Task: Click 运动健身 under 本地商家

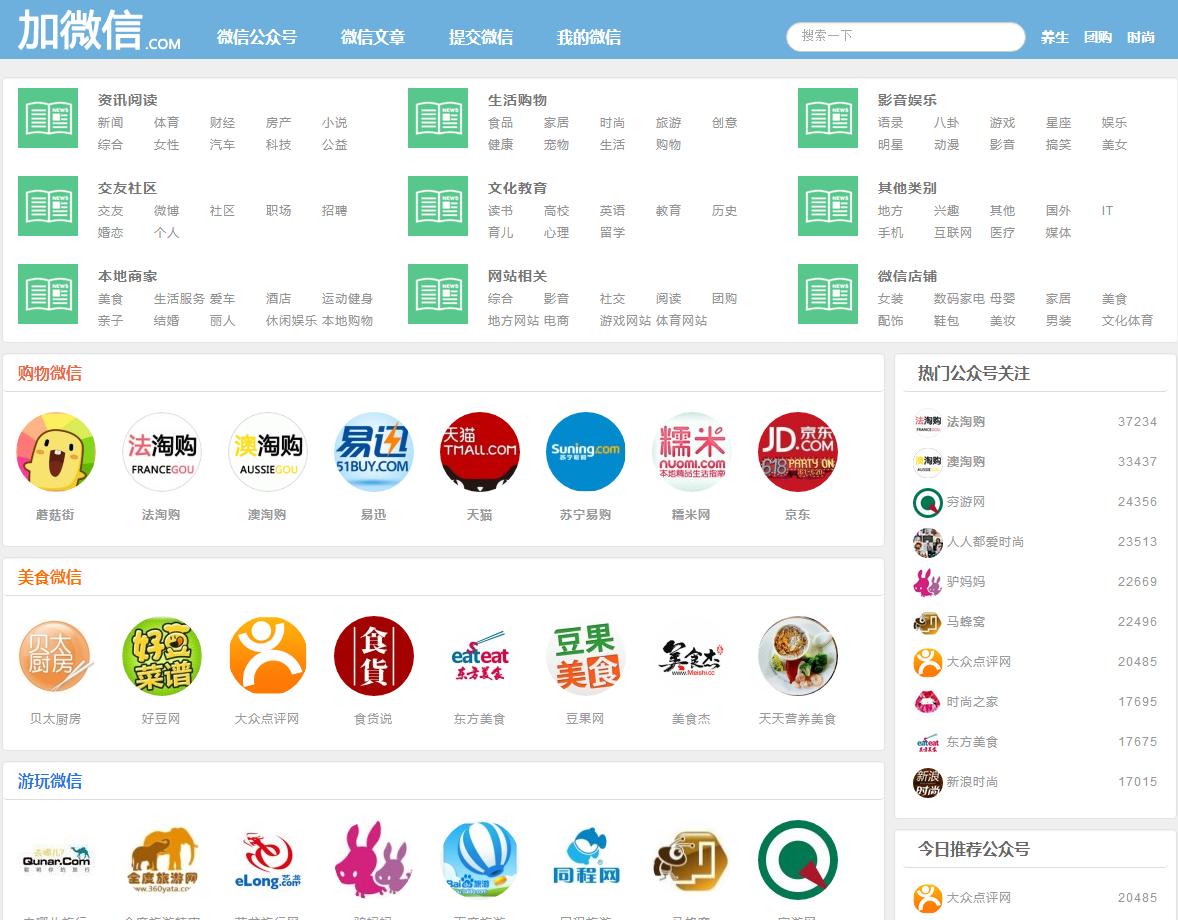Action: [x=347, y=298]
